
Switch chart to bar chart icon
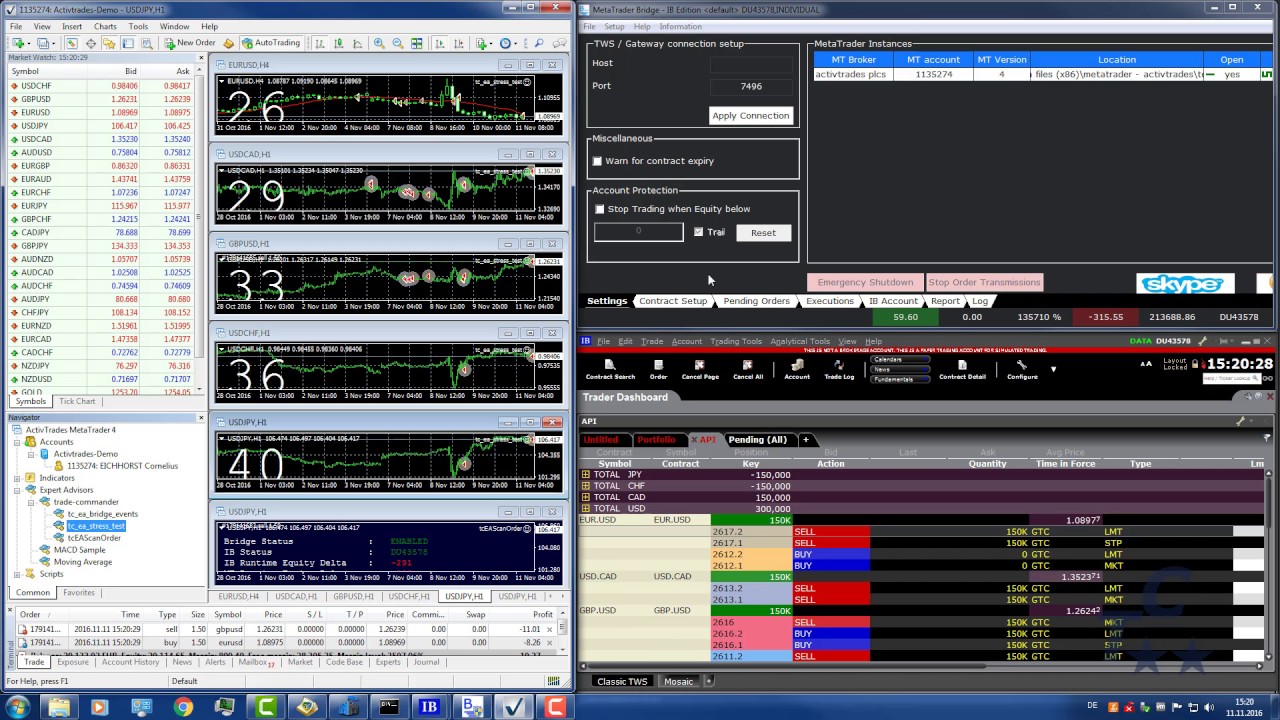(320, 43)
